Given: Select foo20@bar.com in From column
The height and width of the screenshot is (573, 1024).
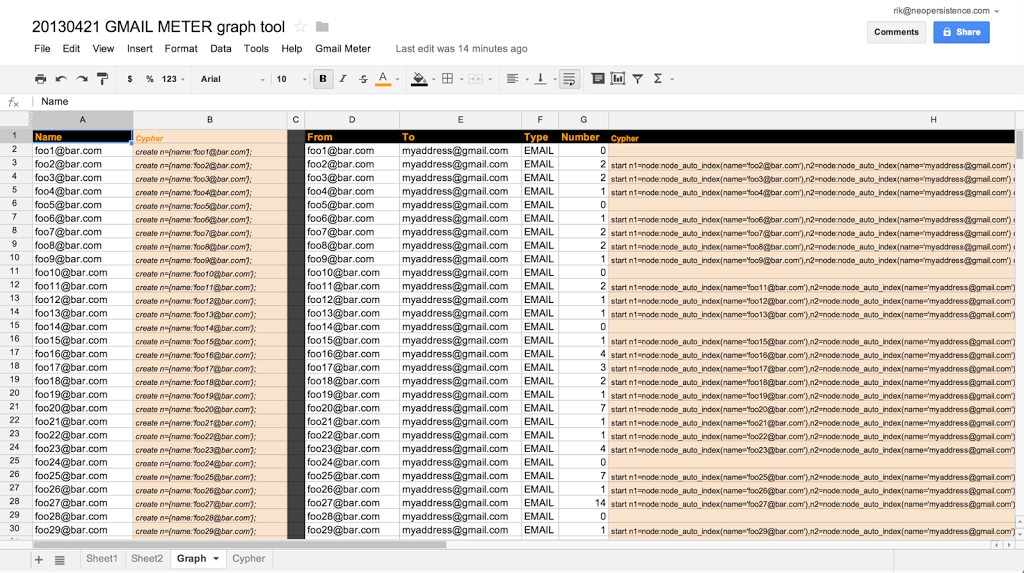Looking at the screenshot, I should point(352,408).
